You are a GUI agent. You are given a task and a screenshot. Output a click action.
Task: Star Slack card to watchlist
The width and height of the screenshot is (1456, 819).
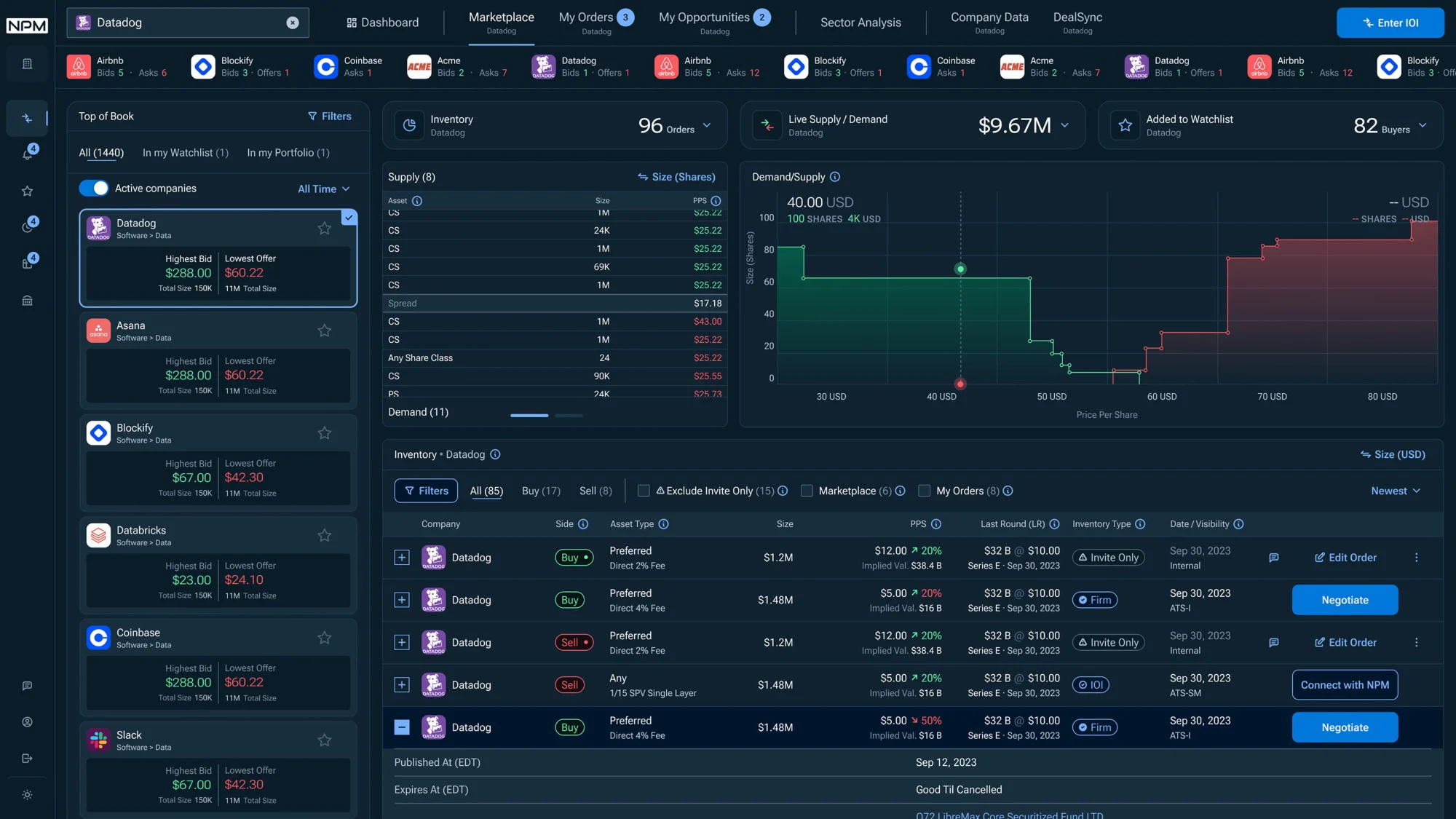[325, 740]
